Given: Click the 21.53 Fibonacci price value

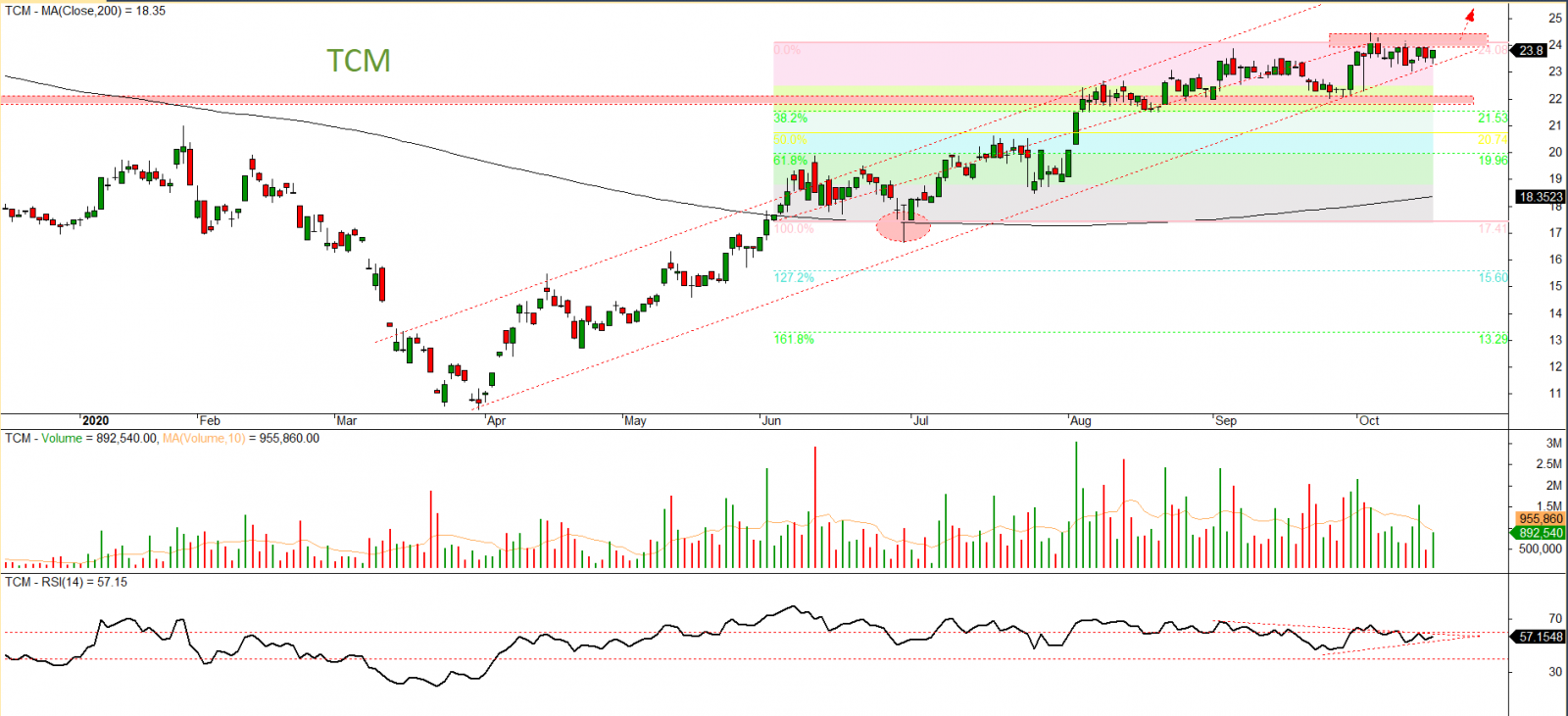Looking at the screenshot, I should tap(1493, 118).
